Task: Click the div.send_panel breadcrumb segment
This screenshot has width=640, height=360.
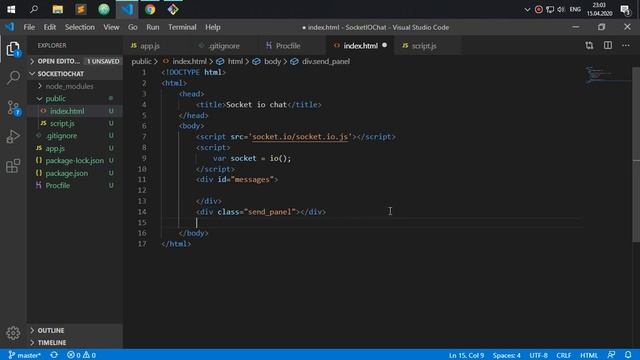Action: click(x=320, y=62)
